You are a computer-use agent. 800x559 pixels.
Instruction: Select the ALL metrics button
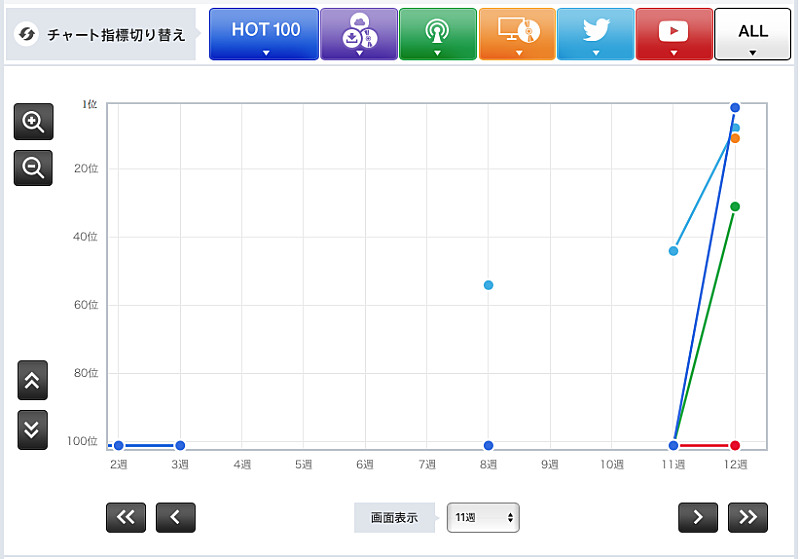tap(753, 35)
